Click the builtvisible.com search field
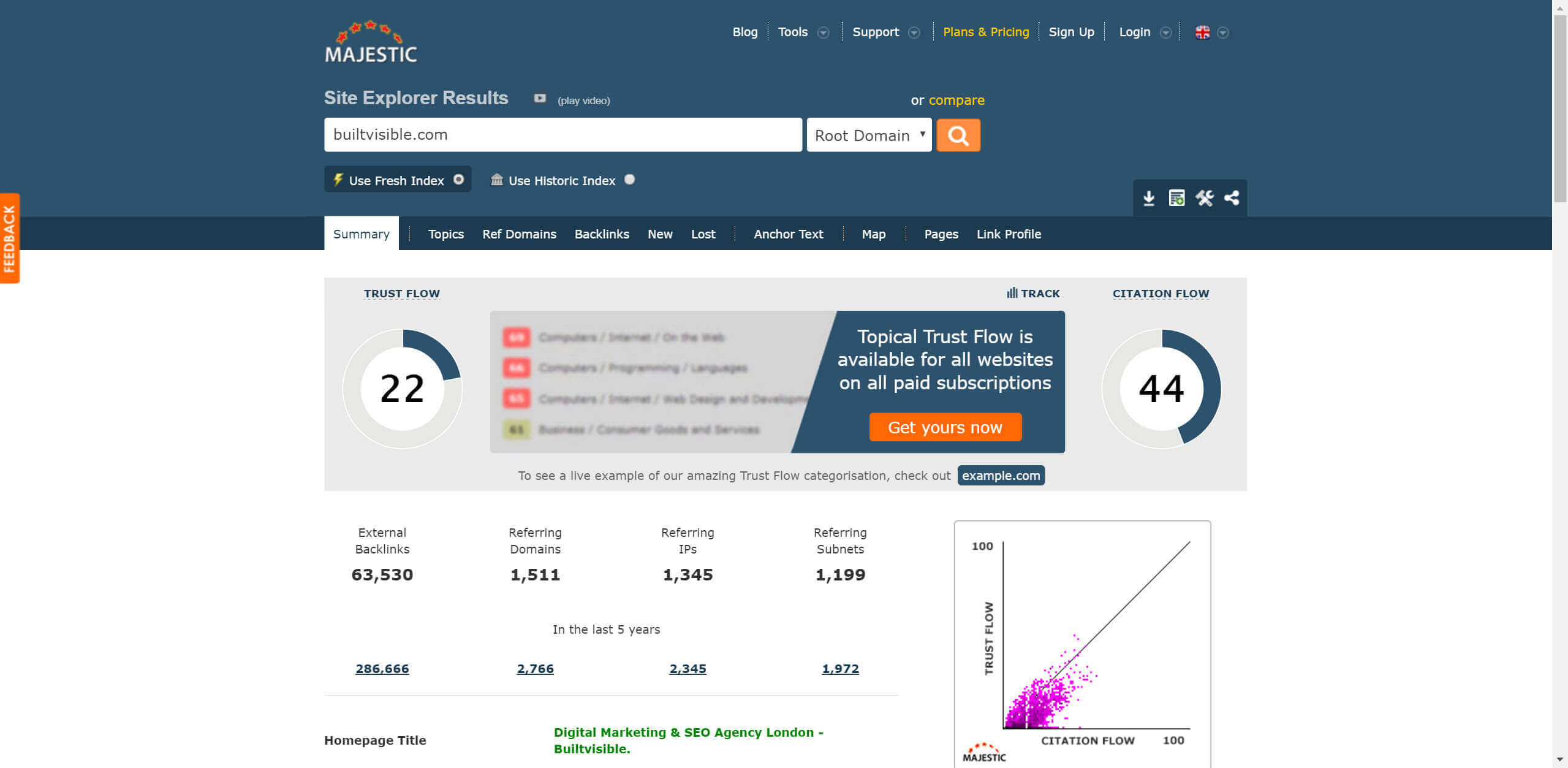 click(563, 135)
